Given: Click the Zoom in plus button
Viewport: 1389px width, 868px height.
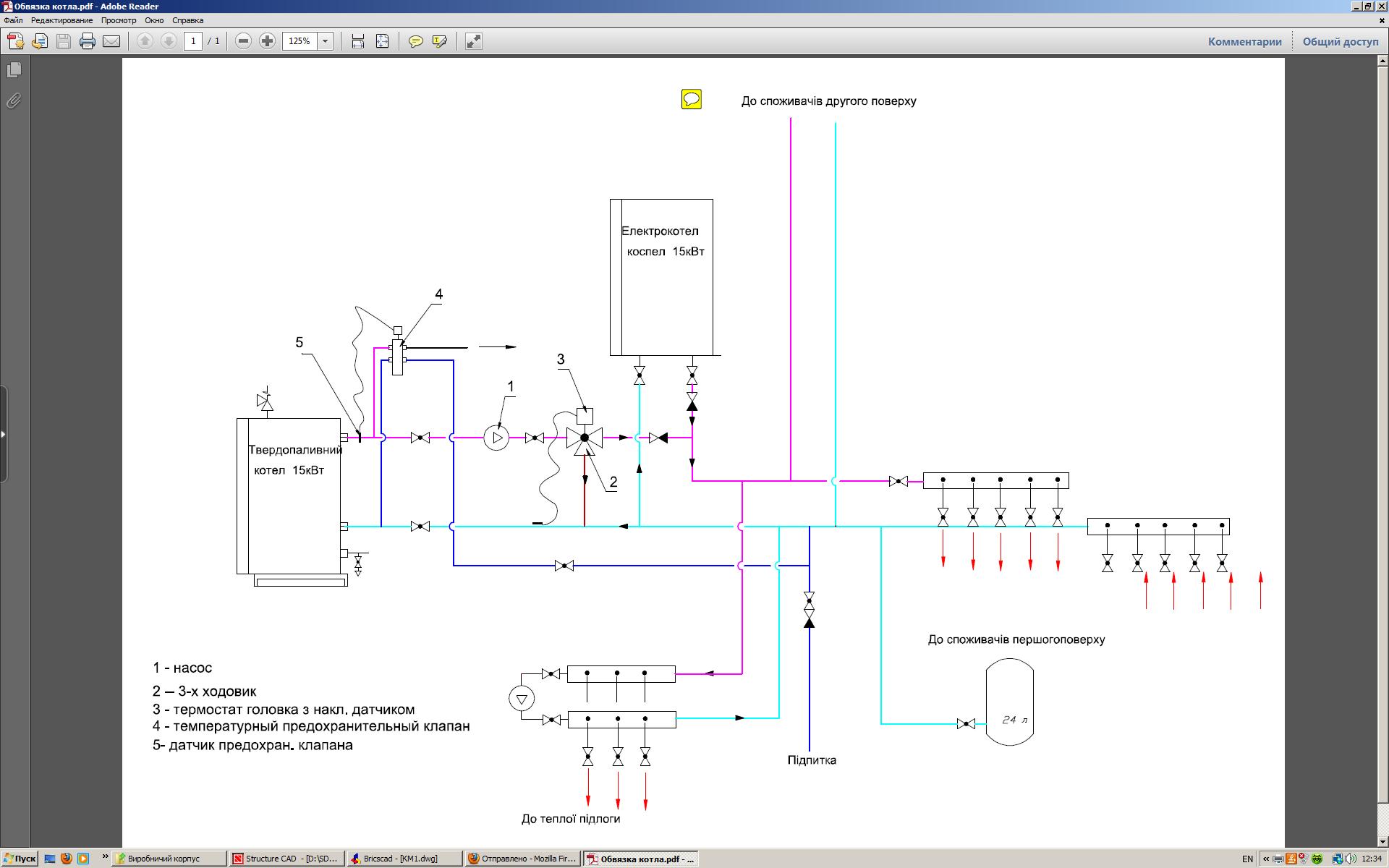Looking at the screenshot, I should tap(267, 41).
